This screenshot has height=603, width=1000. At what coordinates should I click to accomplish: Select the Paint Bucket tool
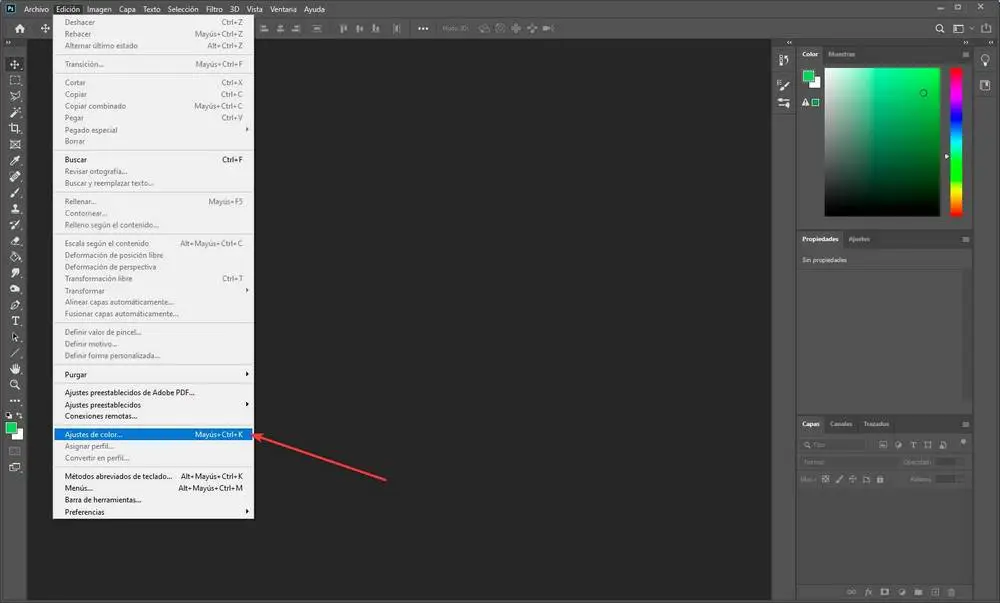15,257
